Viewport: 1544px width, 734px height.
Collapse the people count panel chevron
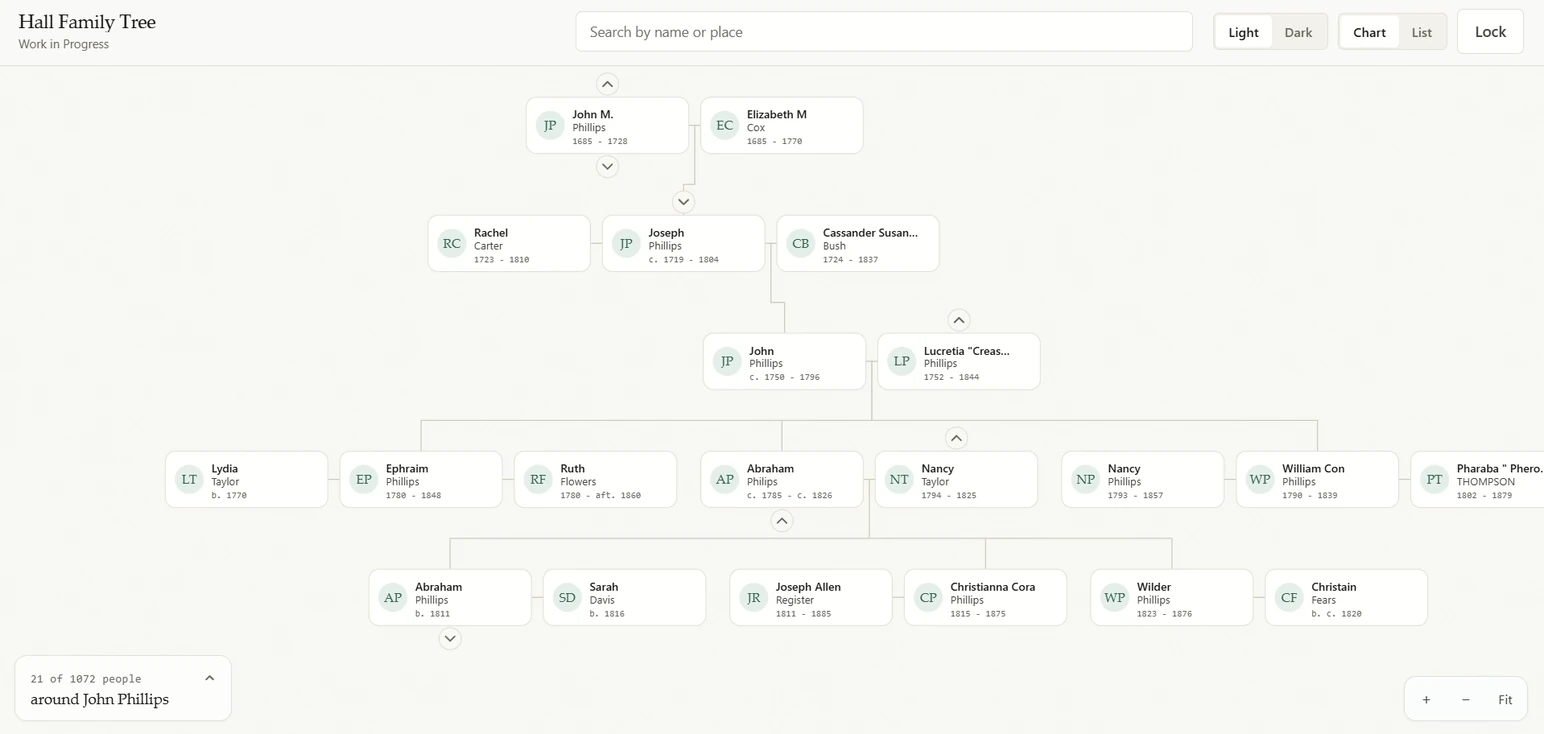click(x=209, y=678)
